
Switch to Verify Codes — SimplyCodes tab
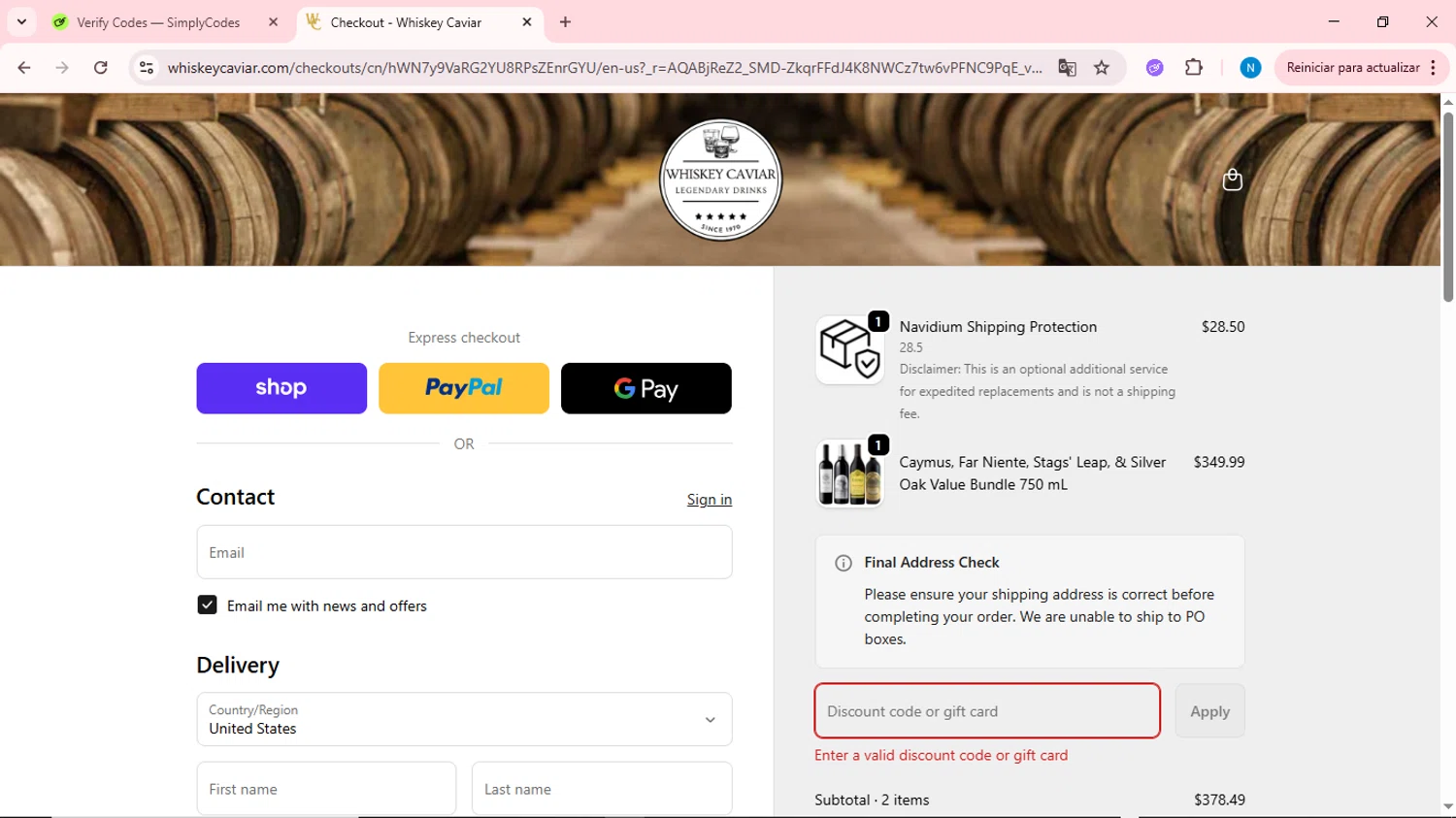pyautogui.click(x=158, y=22)
